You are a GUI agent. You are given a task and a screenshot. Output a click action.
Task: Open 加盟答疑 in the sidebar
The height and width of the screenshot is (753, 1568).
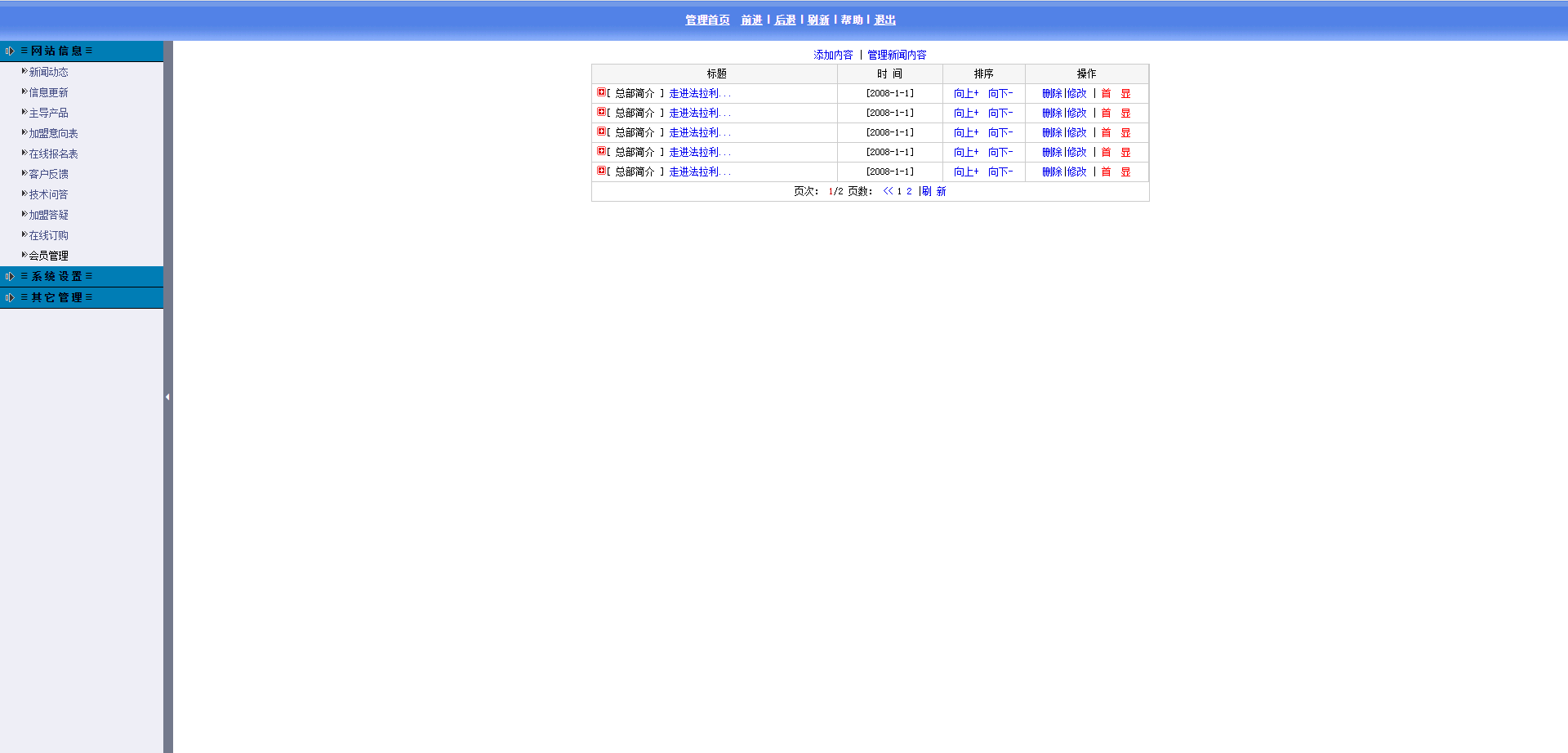49,215
